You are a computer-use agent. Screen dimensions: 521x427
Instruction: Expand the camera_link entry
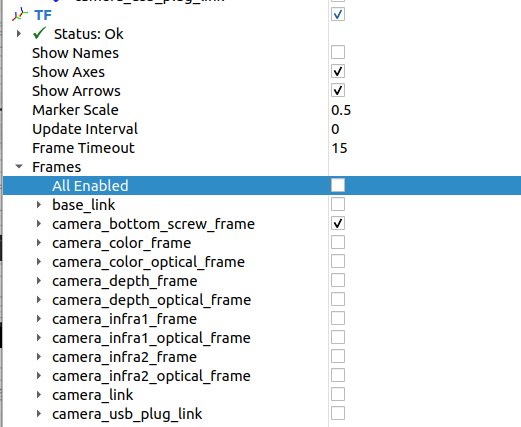[x=39, y=395]
